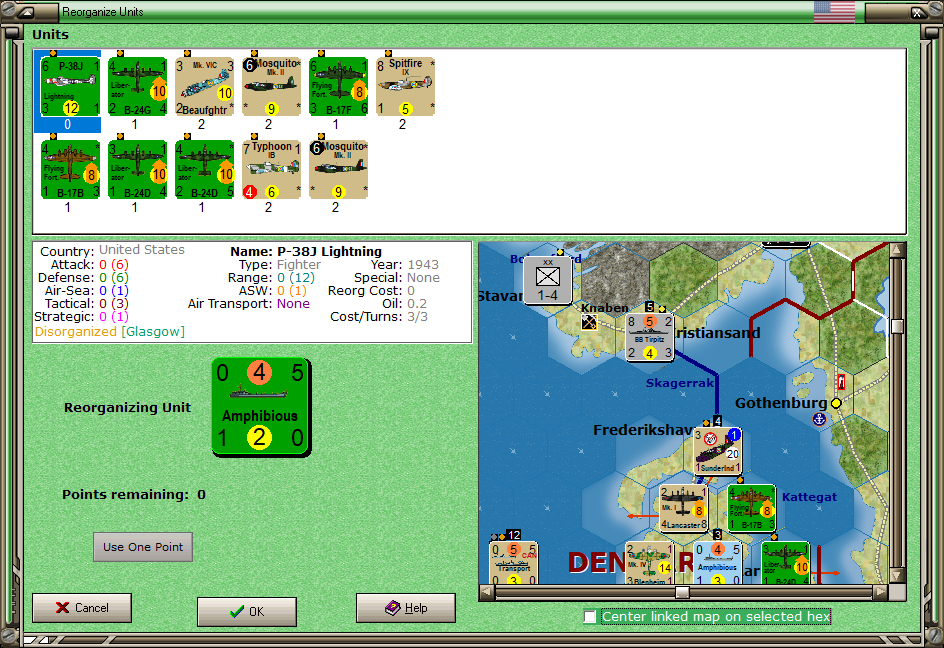Click the Cost/Turns 3/3 value
This screenshot has height=648, width=944.
(x=417, y=317)
